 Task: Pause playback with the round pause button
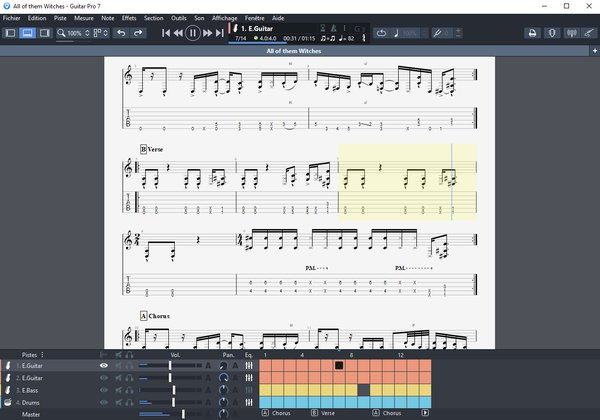[x=192, y=33]
